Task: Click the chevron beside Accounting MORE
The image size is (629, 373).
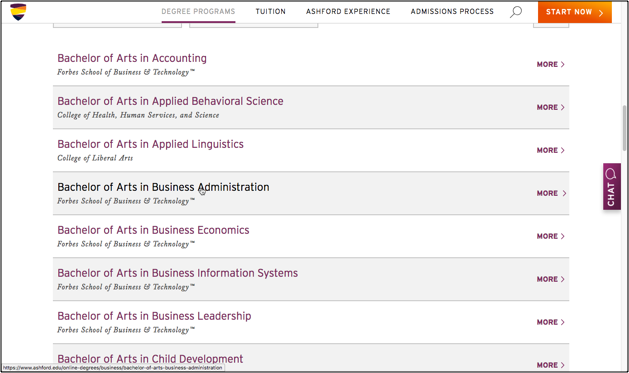Action: [x=563, y=64]
